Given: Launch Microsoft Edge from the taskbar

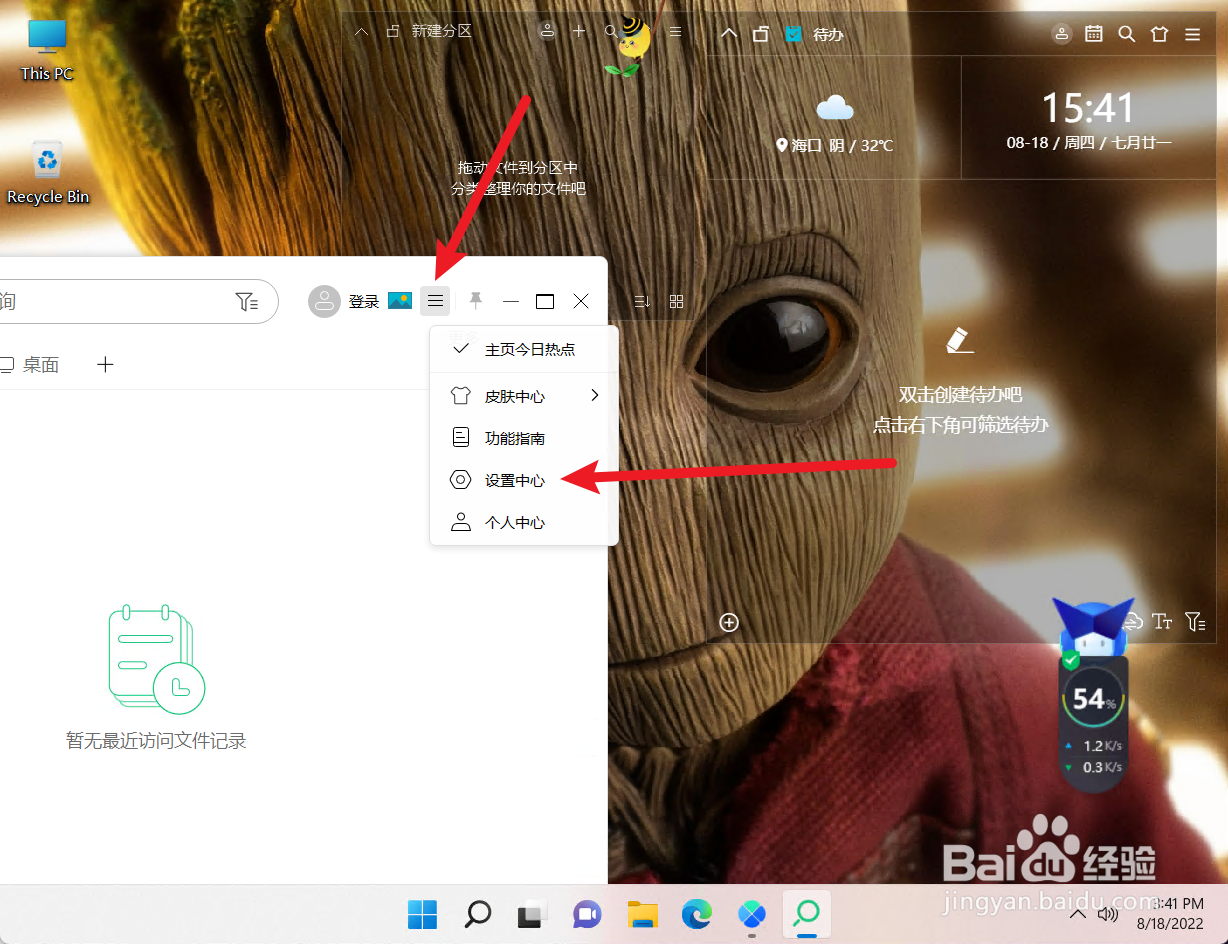Looking at the screenshot, I should pyautogui.click(x=697, y=913).
